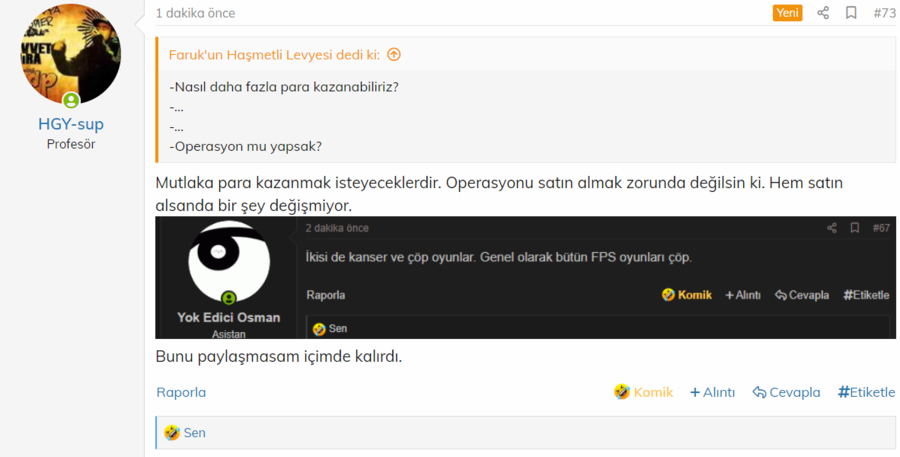Click HGY-sup's online status indicator
The height and width of the screenshot is (457, 900).
point(71,100)
